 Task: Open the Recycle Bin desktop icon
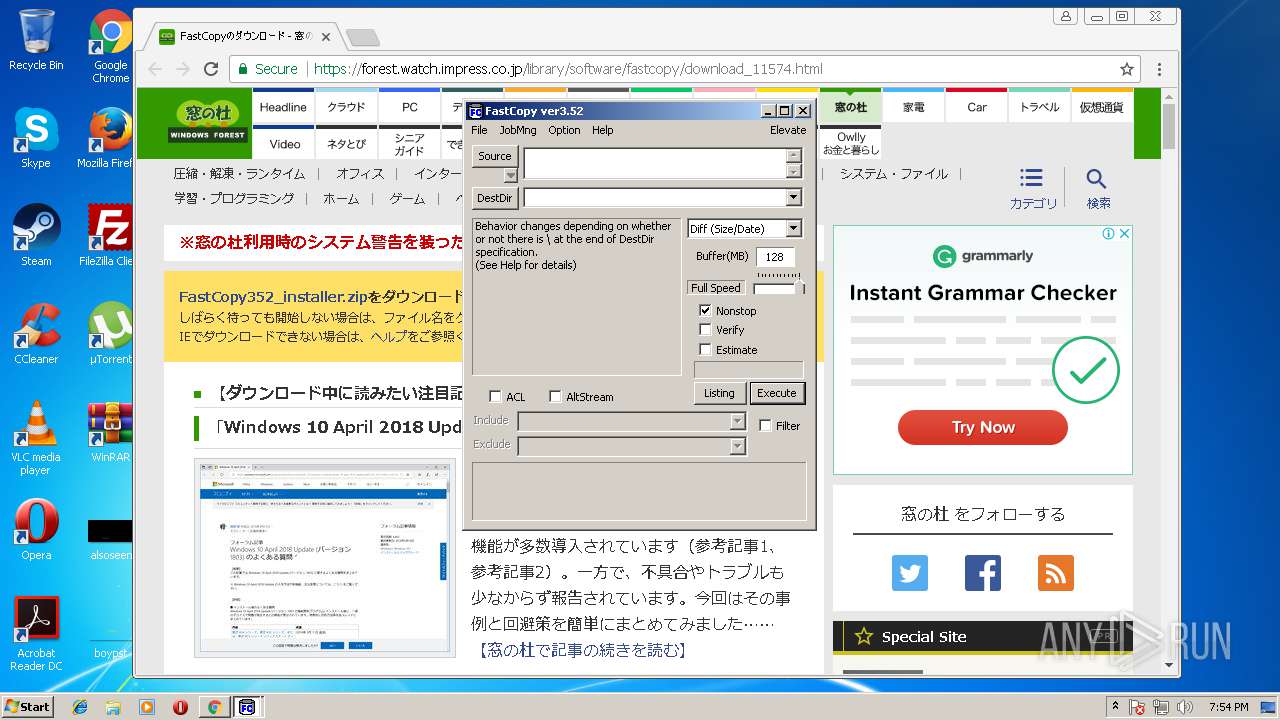tap(36, 40)
